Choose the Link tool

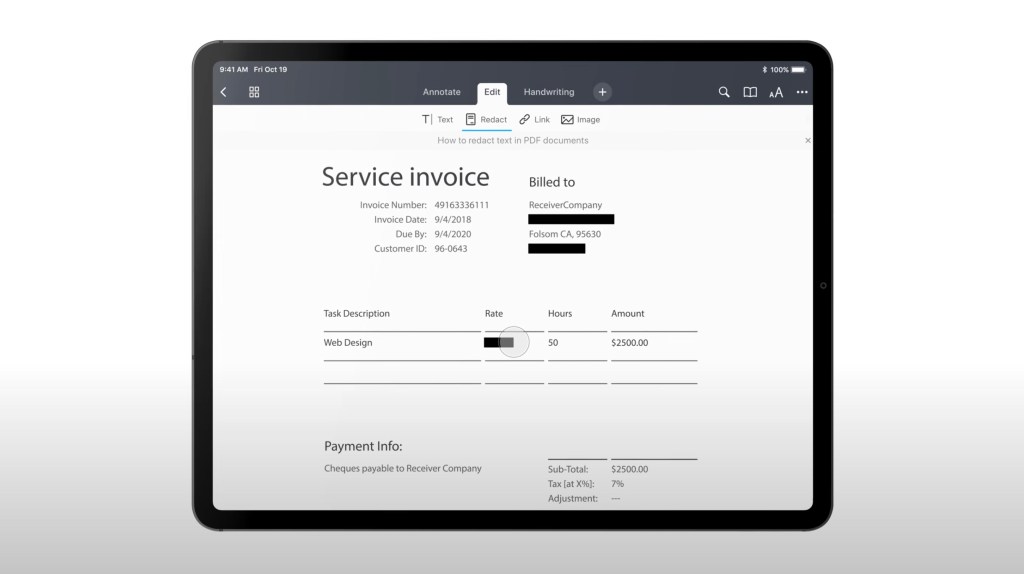(534, 119)
